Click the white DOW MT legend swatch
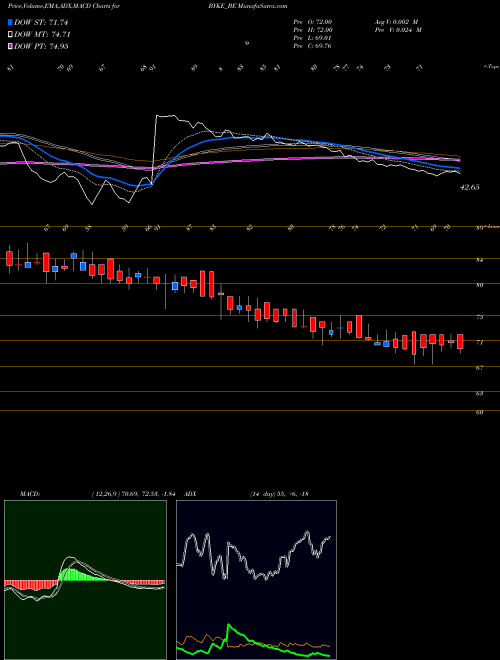 tap(10, 35)
